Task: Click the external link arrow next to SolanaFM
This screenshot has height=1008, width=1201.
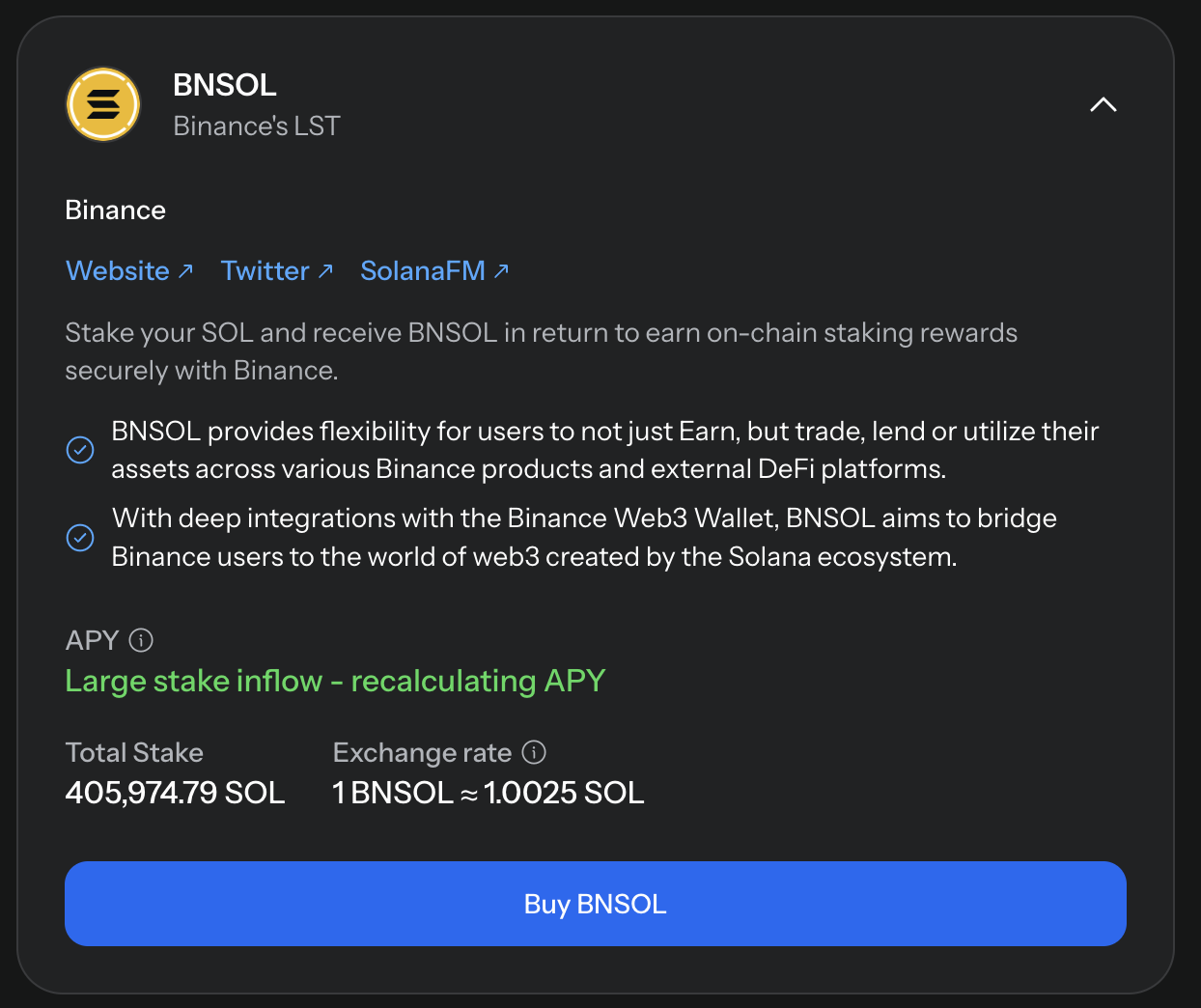Action: [502, 270]
